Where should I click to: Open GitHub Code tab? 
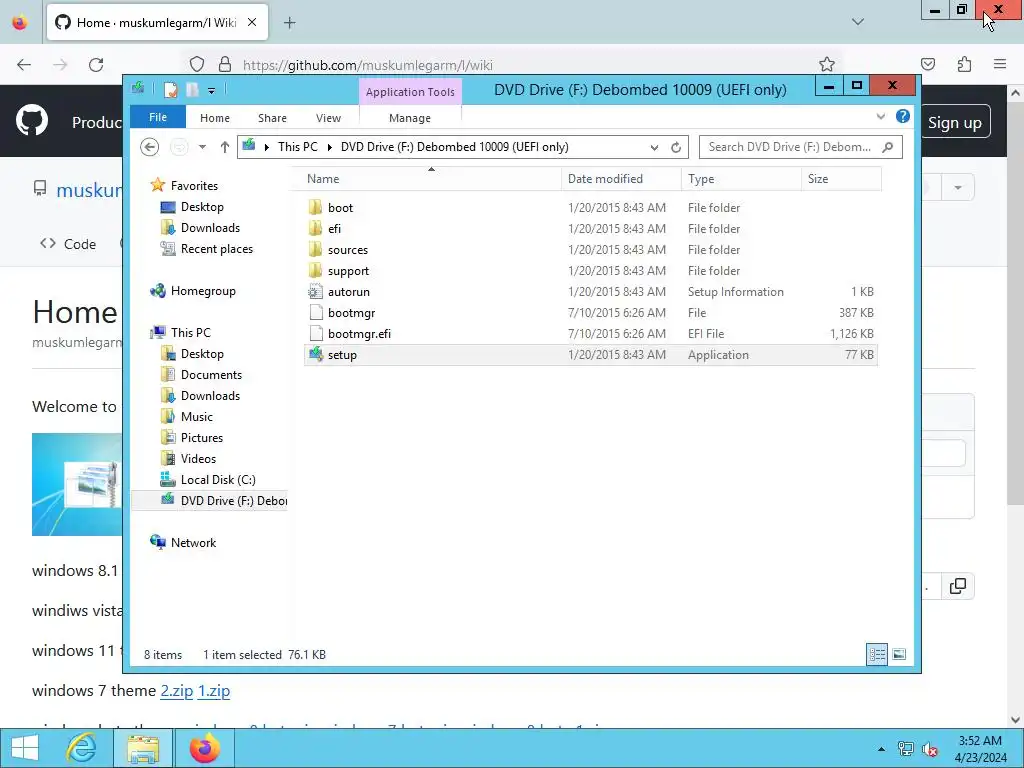(68, 244)
